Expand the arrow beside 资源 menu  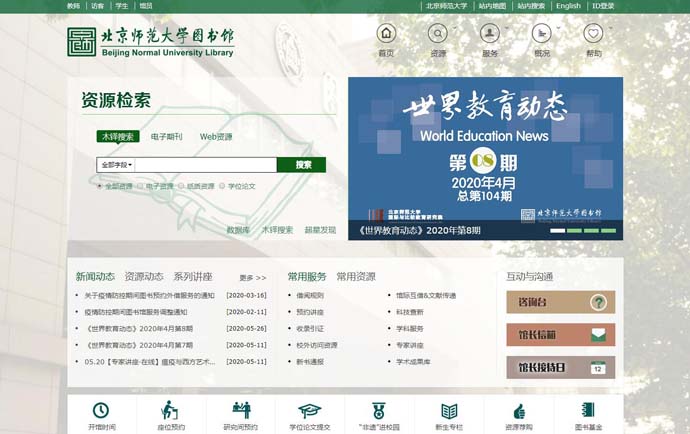(x=455, y=28)
